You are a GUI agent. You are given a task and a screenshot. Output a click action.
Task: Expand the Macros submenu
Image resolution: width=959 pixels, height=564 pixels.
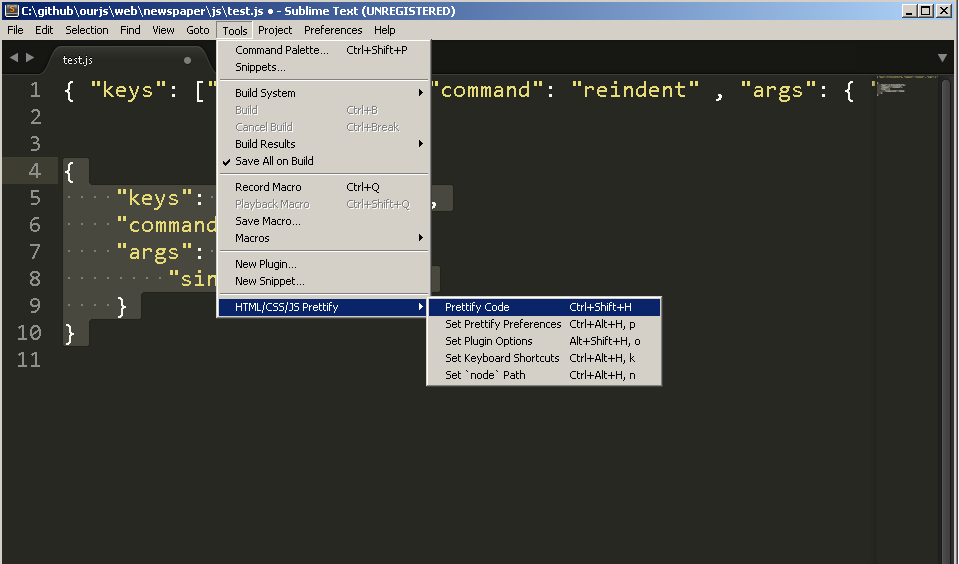coord(324,238)
